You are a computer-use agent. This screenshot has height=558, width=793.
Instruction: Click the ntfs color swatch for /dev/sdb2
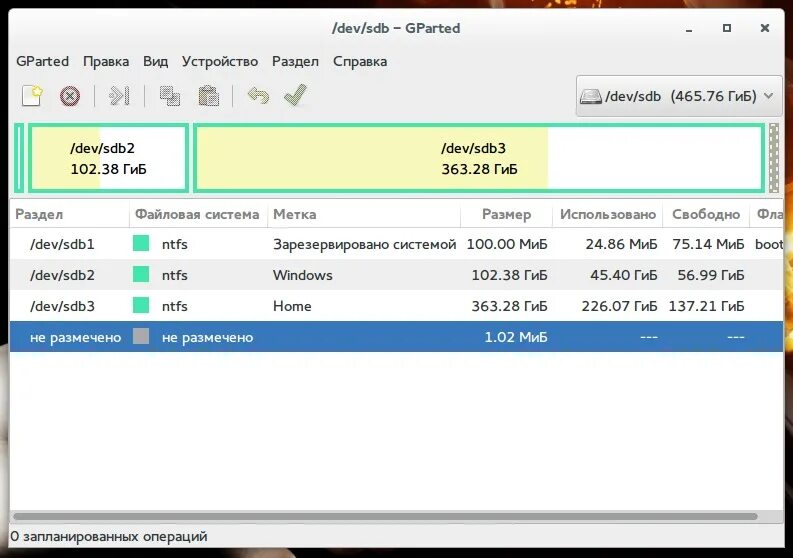tap(141, 274)
